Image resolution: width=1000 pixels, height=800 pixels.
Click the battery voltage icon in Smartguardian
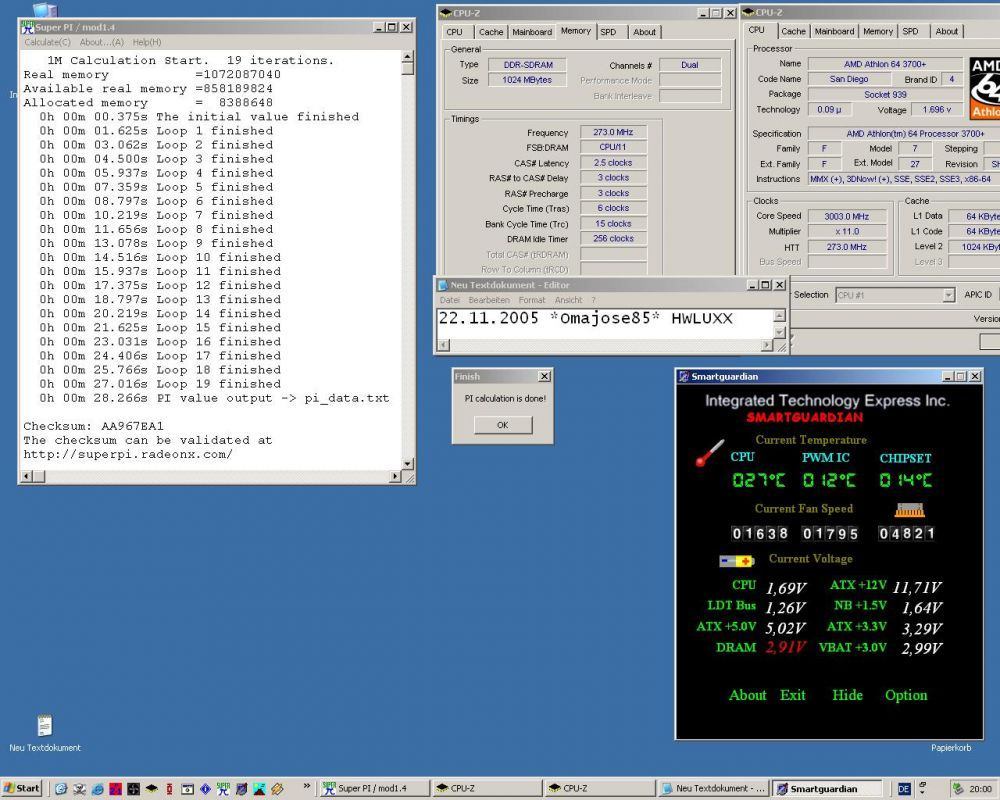[x=737, y=561]
